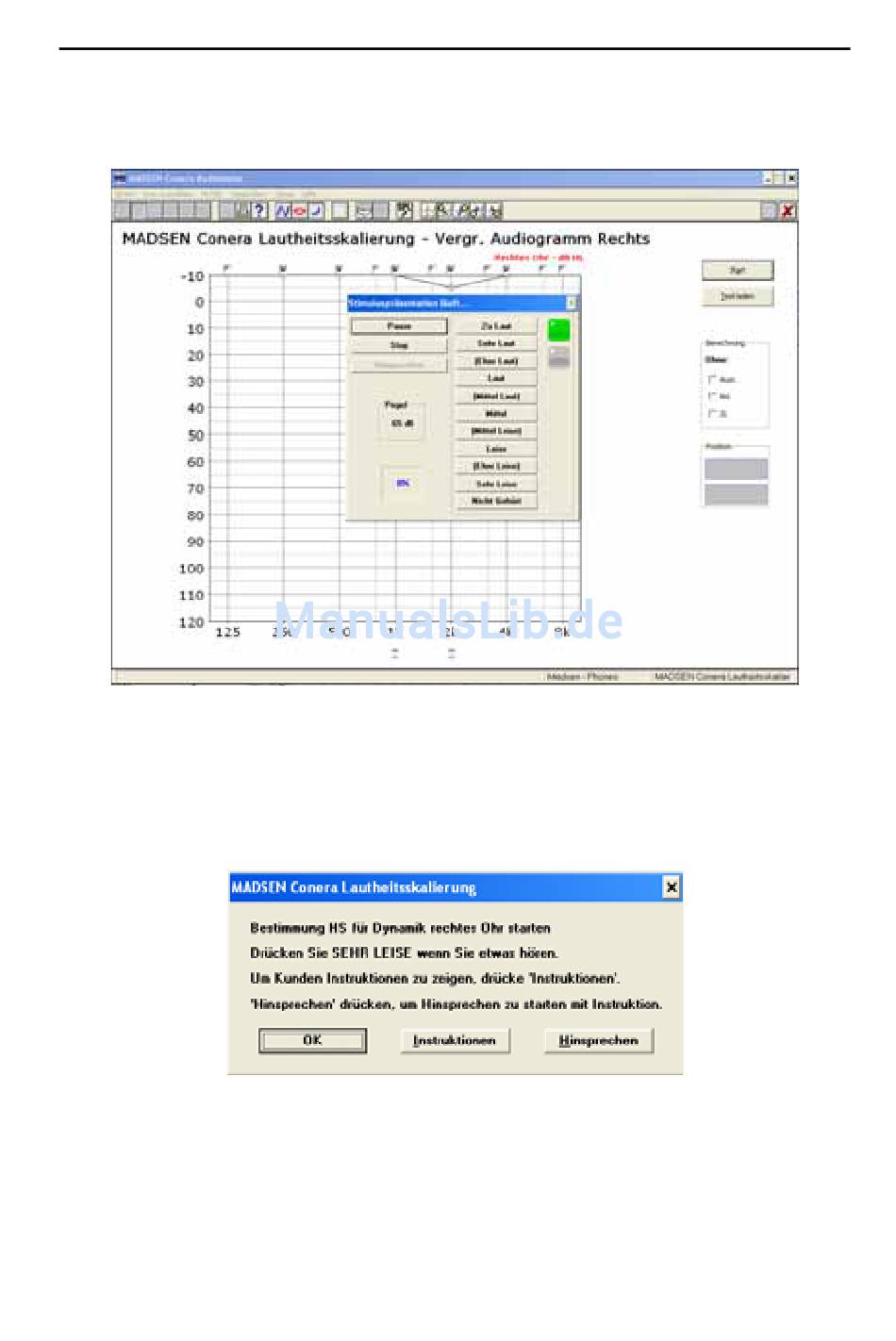This screenshot has width=896, height=1341.
Task: Click the red 'Rechtes Ohr' label above chart
Action: (539, 257)
